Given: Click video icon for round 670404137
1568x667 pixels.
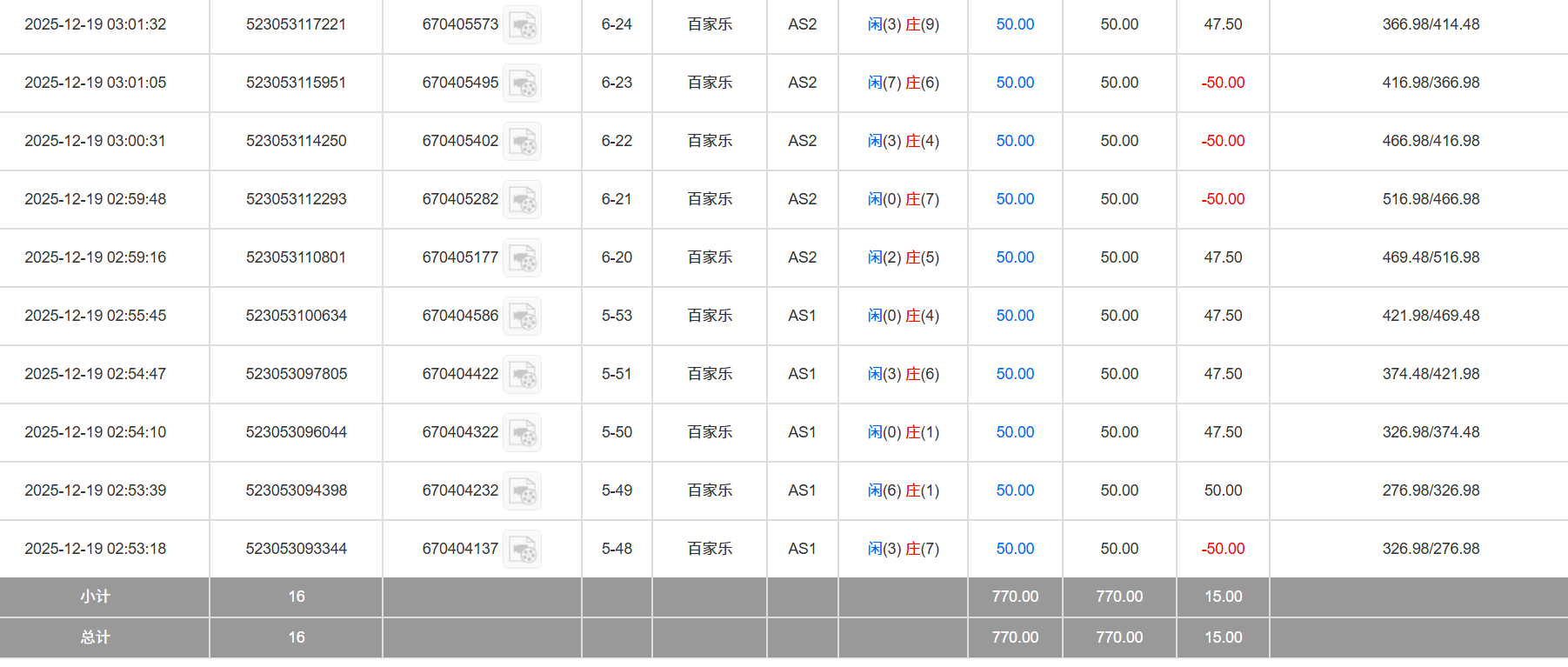Looking at the screenshot, I should click(x=523, y=550).
